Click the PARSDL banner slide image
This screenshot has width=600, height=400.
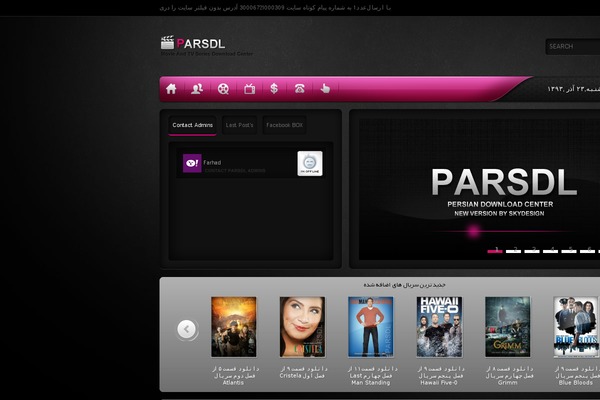click(479, 189)
